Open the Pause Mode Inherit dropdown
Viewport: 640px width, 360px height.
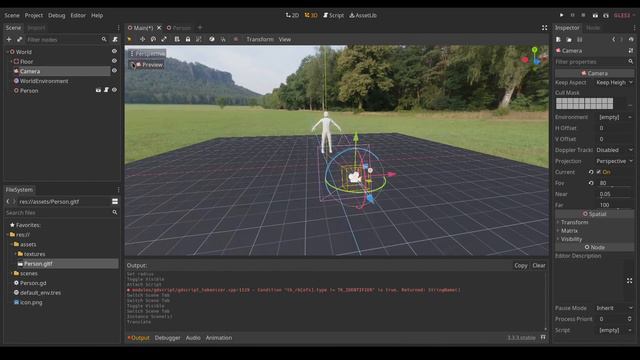(614, 308)
